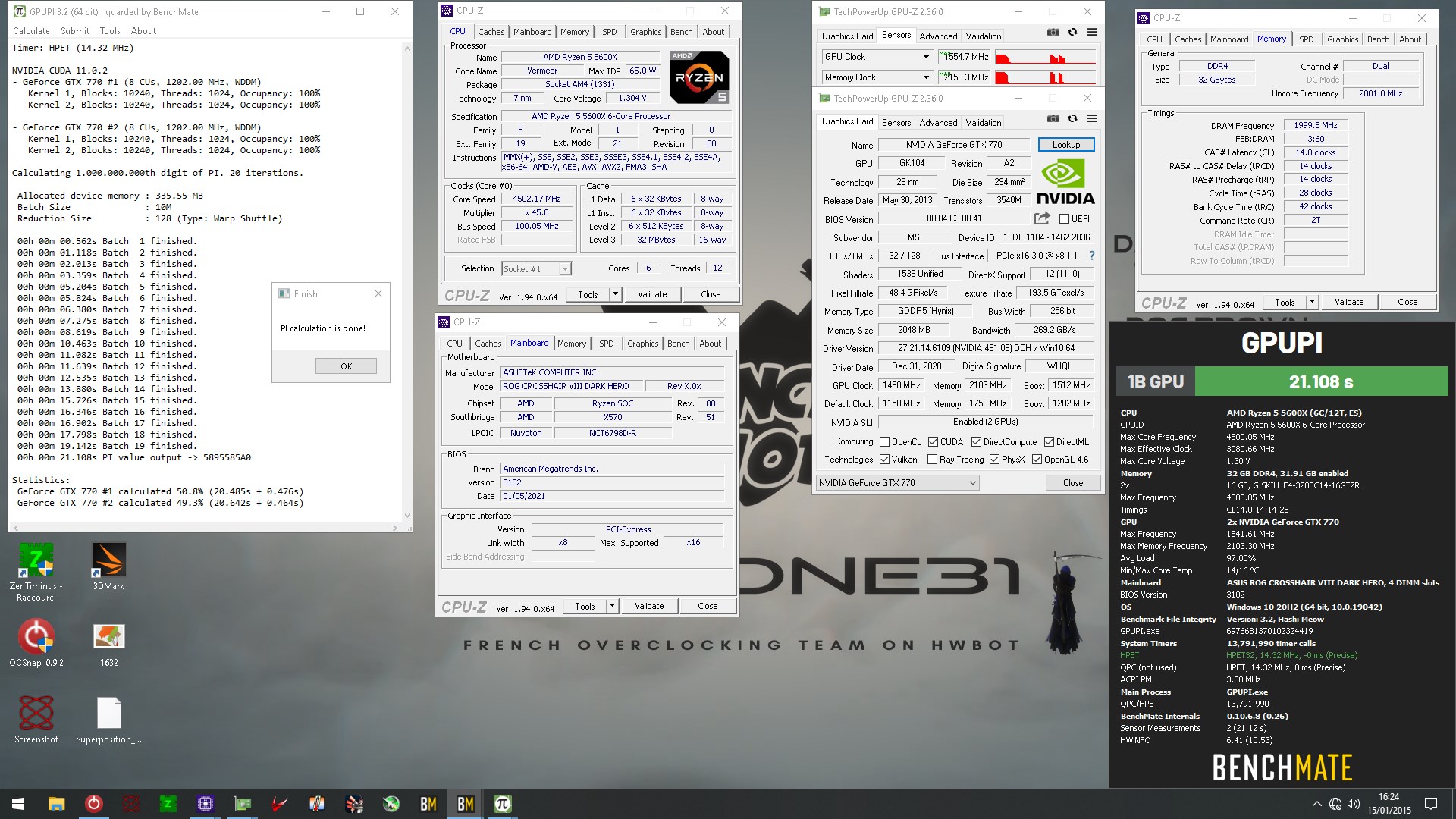Open the Calculate menu in GPUPI
This screenshot has width=1456, height=819.
[31, 31]
